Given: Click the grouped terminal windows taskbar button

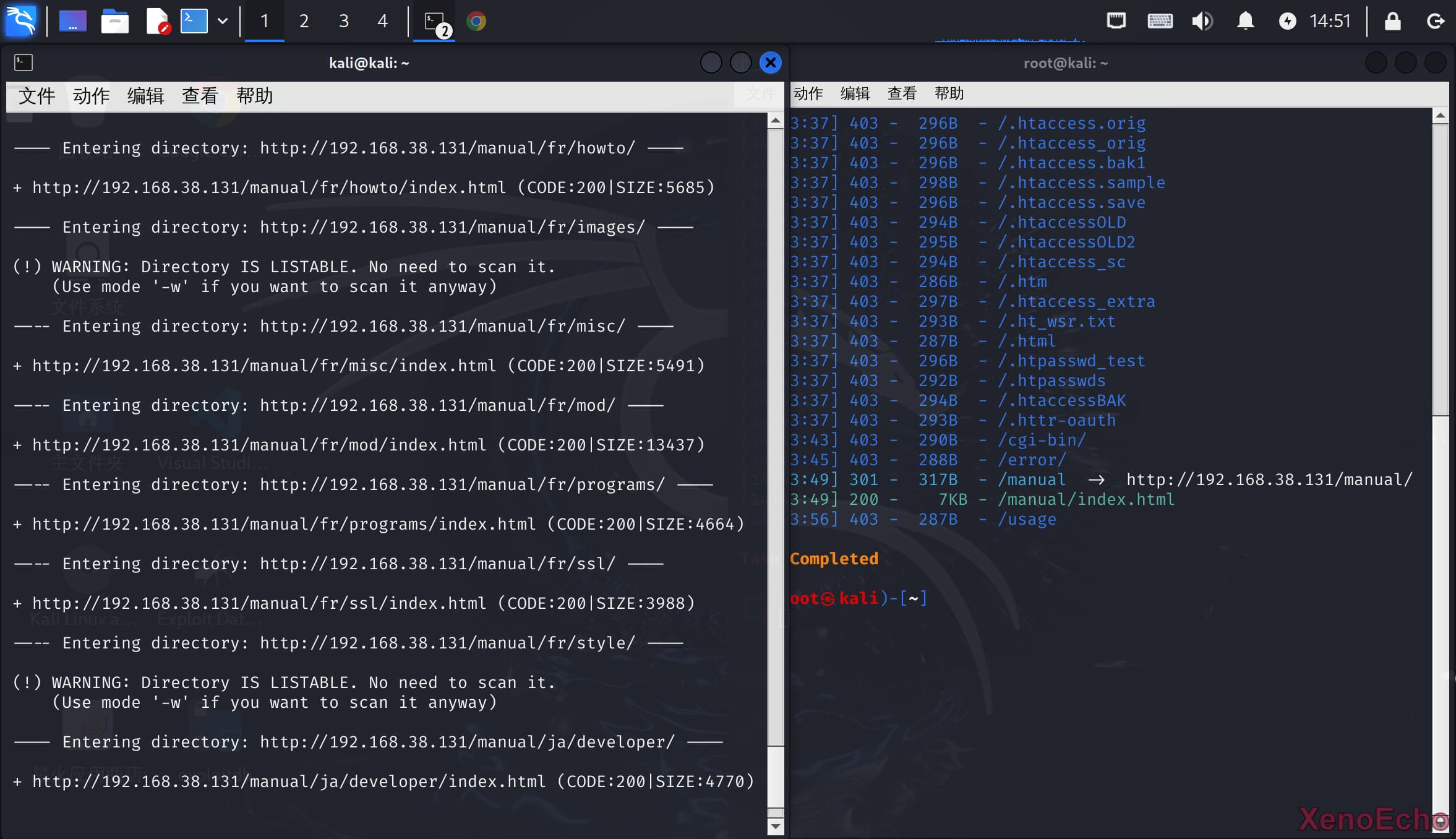Looking at the screenshot, I should click(434, 22).
